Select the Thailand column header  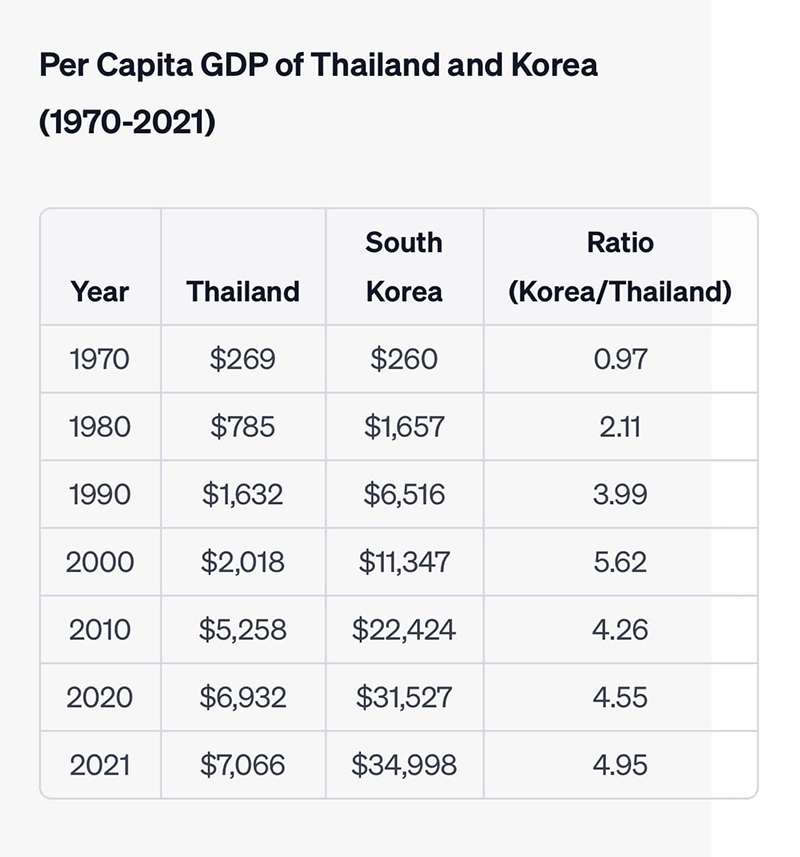click(x=243, y=292)
